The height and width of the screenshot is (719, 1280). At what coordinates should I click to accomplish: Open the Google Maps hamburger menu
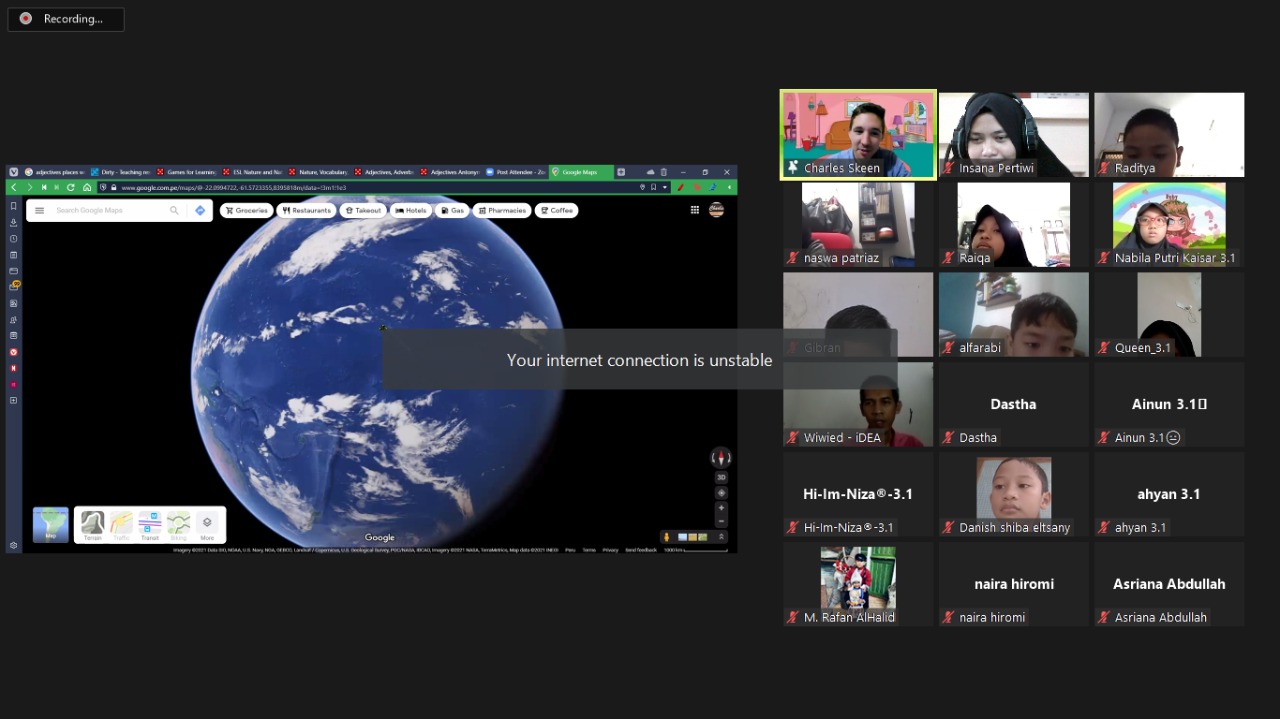[x=40, y=211]
